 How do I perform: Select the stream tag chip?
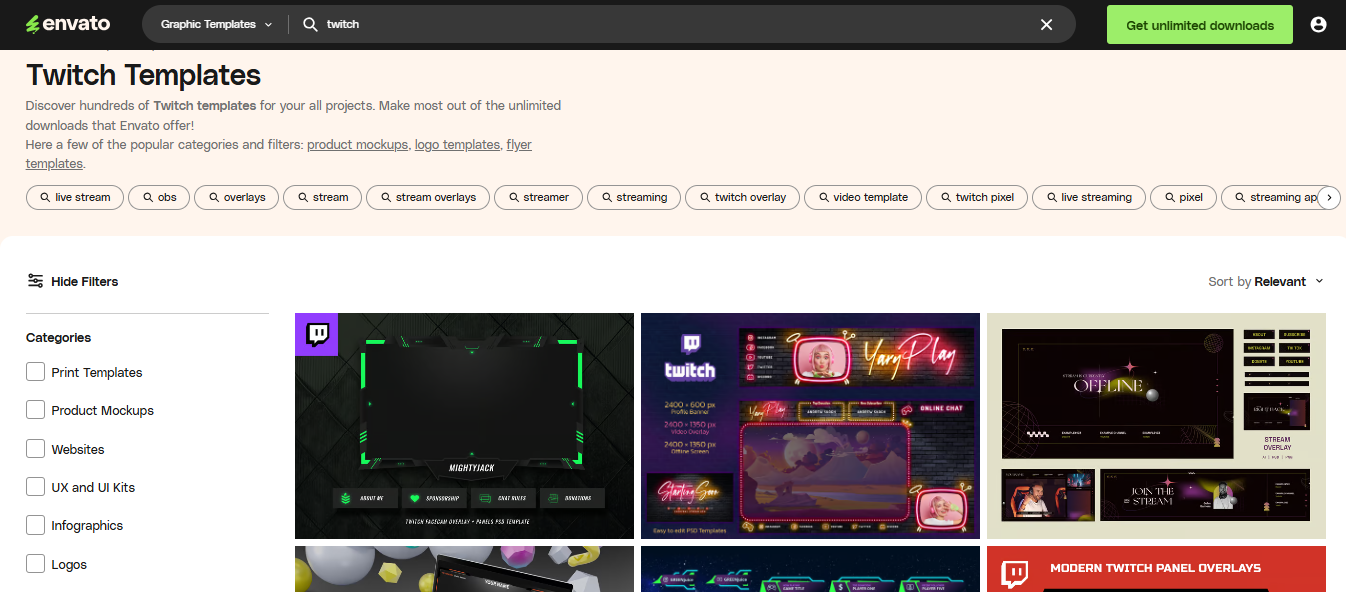(322, 197)
